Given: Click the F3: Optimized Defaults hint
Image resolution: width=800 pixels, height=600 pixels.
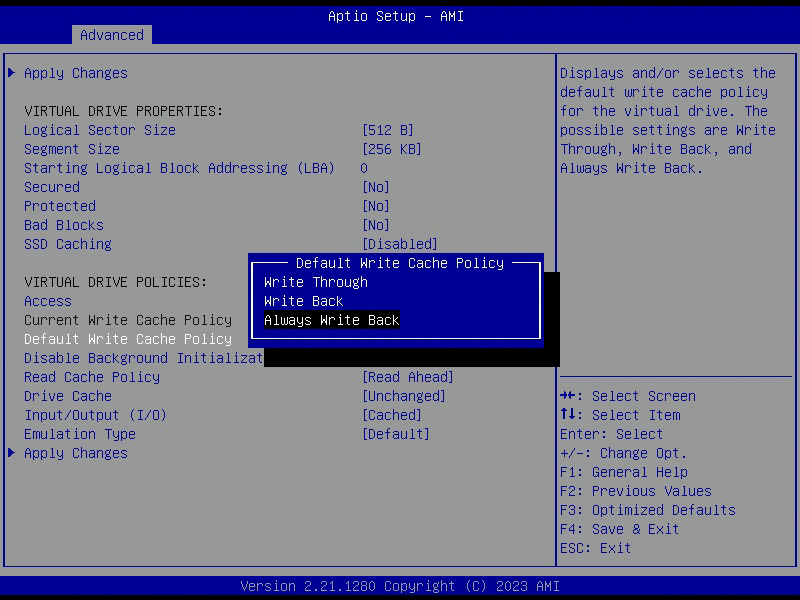Looking at the screenshot, I should [x=647, y=510].
